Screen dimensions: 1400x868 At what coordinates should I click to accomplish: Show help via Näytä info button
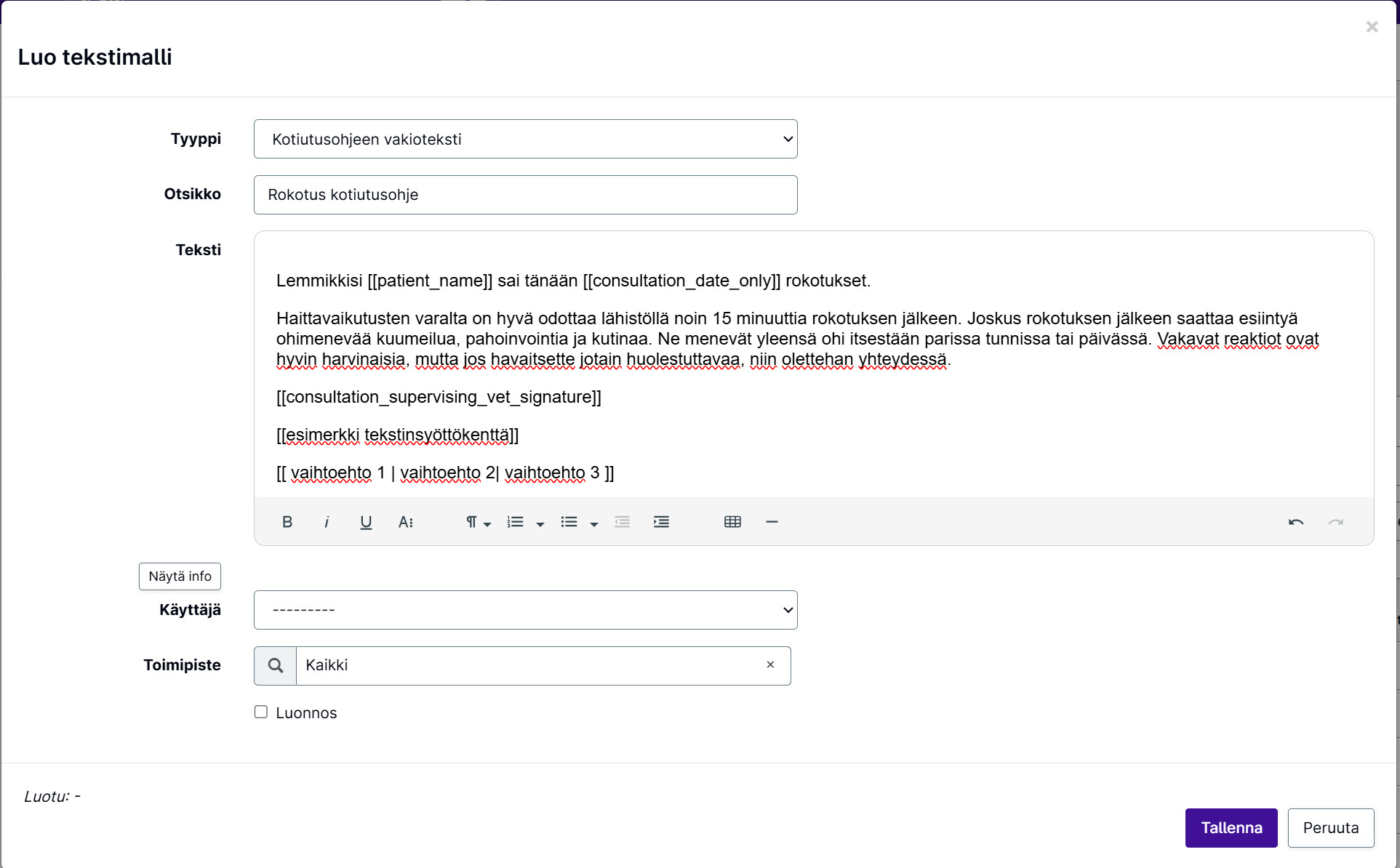click(x=180, y=576)
